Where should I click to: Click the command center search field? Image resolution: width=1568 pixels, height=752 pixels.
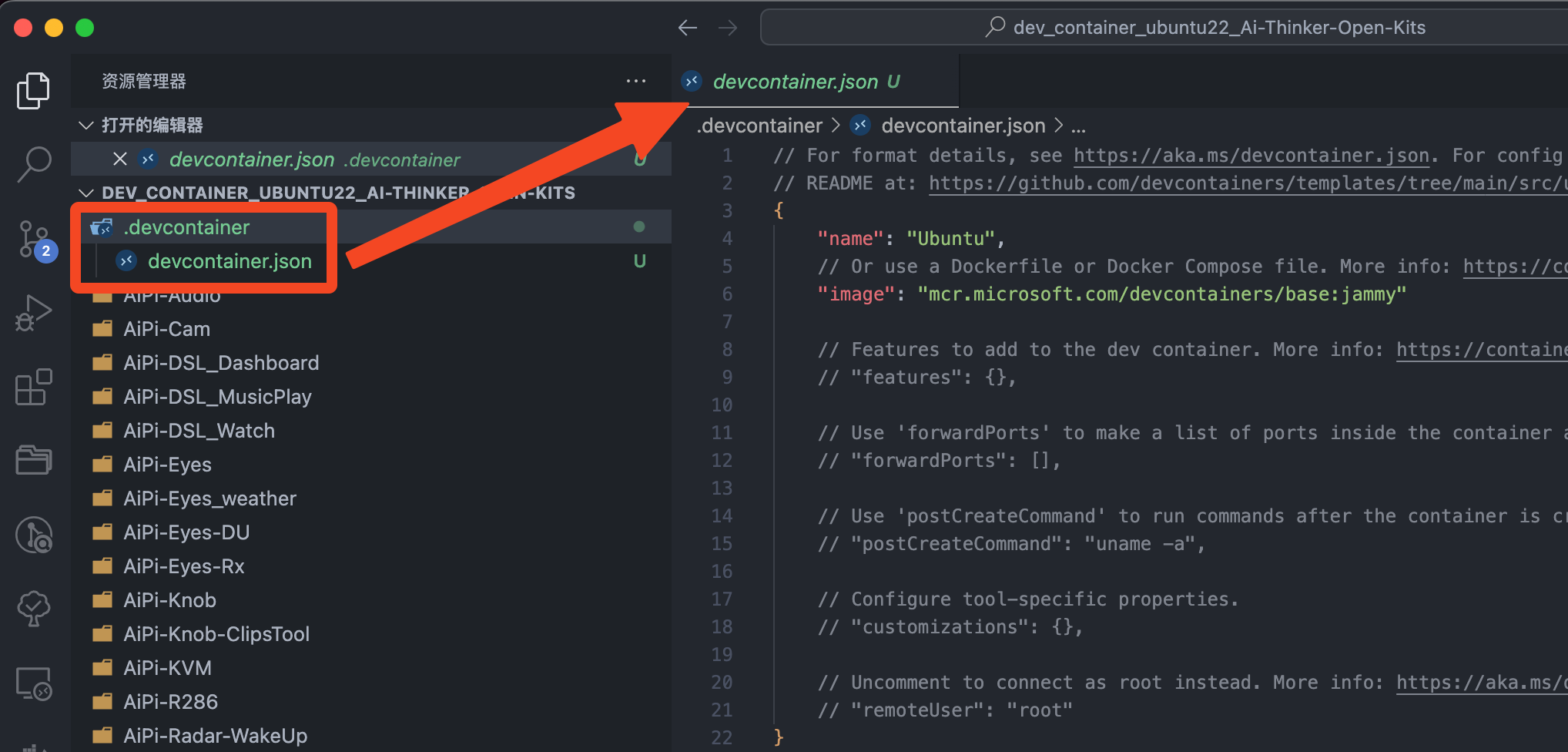(x=1164, y=28)
